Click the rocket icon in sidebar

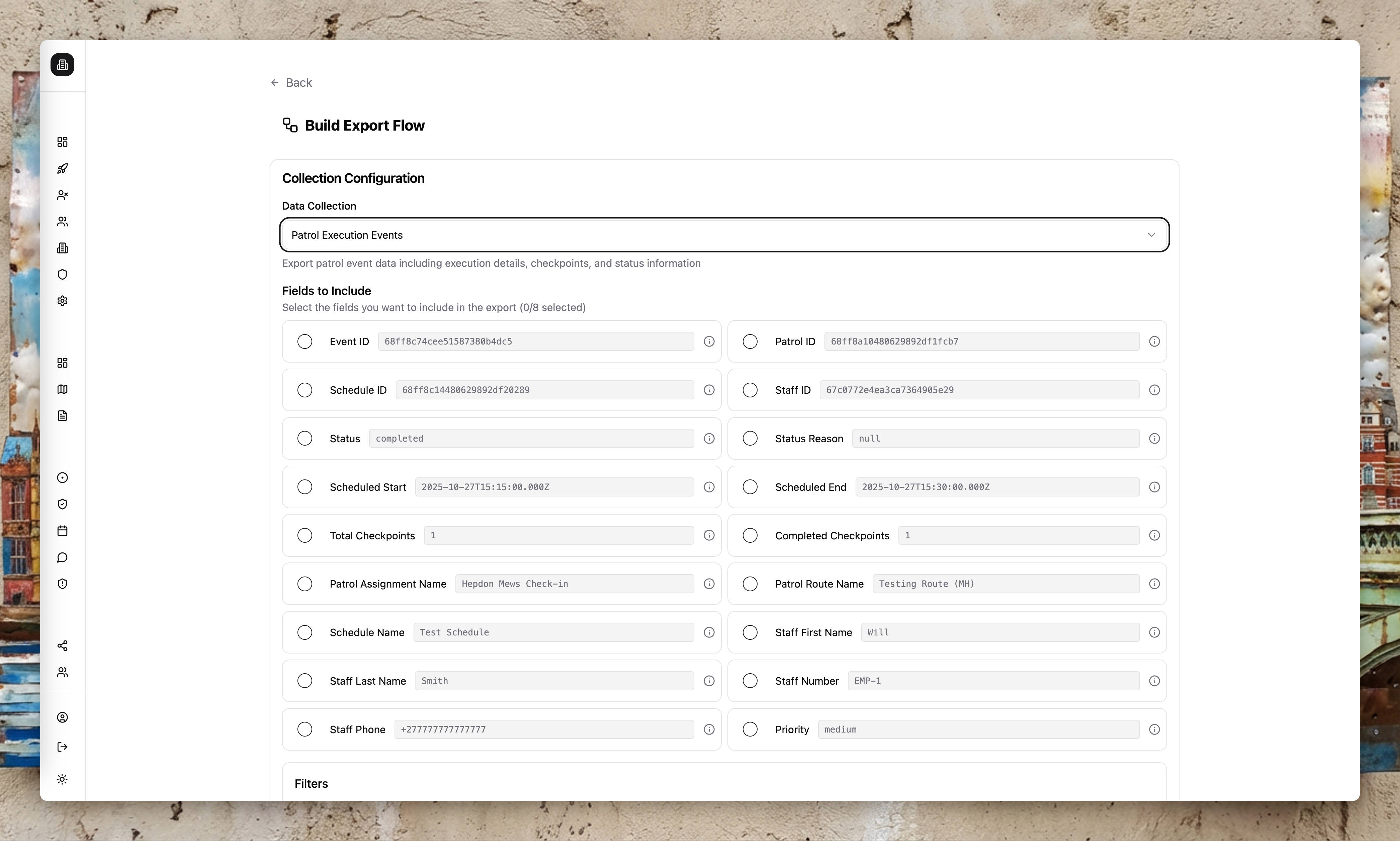62,168
